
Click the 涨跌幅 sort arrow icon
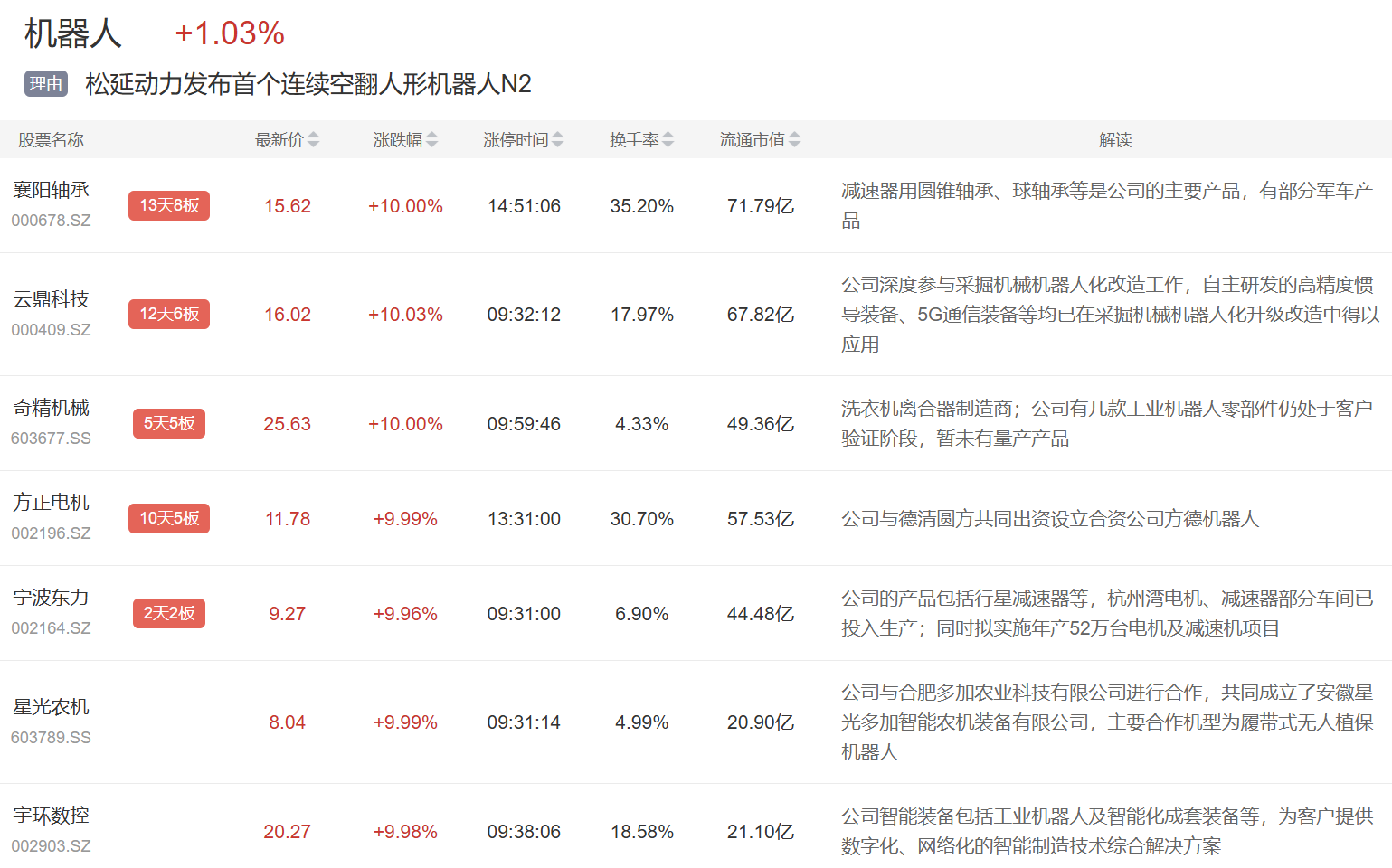coord(431,140)
